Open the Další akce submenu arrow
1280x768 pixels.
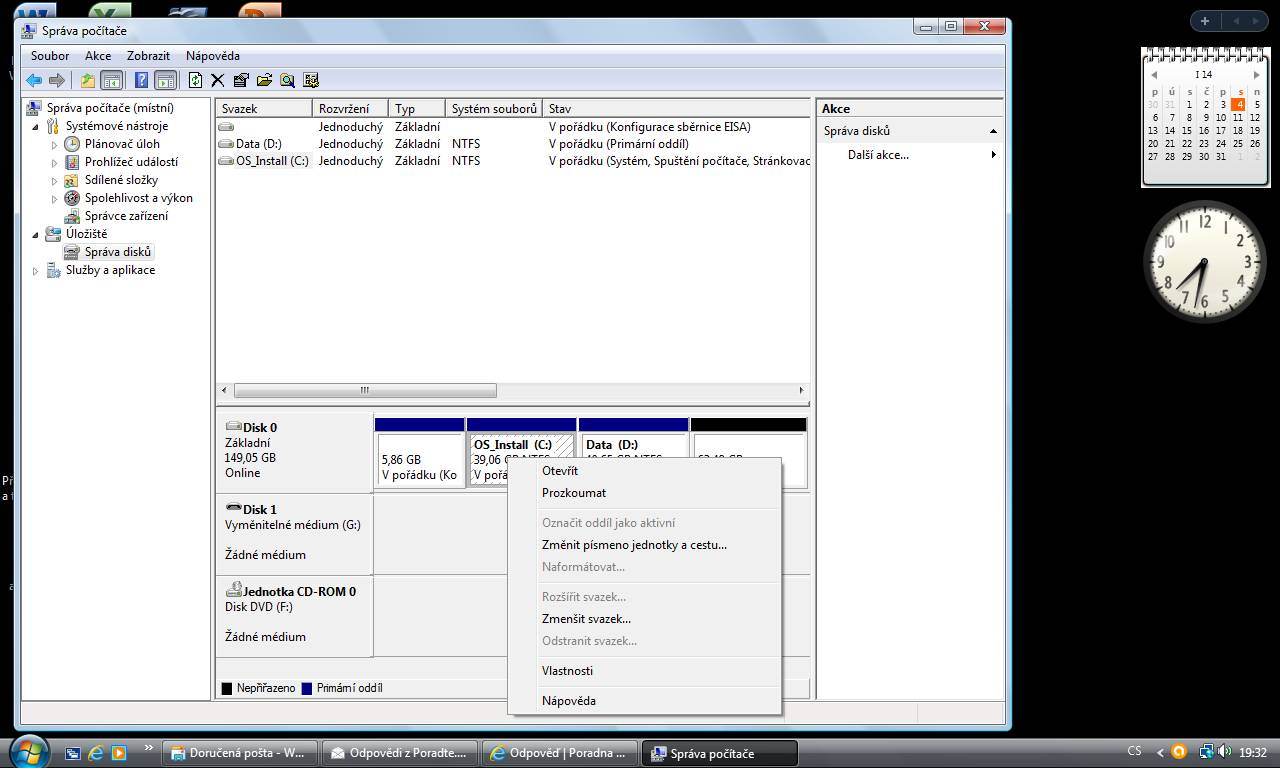click(993, 155)
